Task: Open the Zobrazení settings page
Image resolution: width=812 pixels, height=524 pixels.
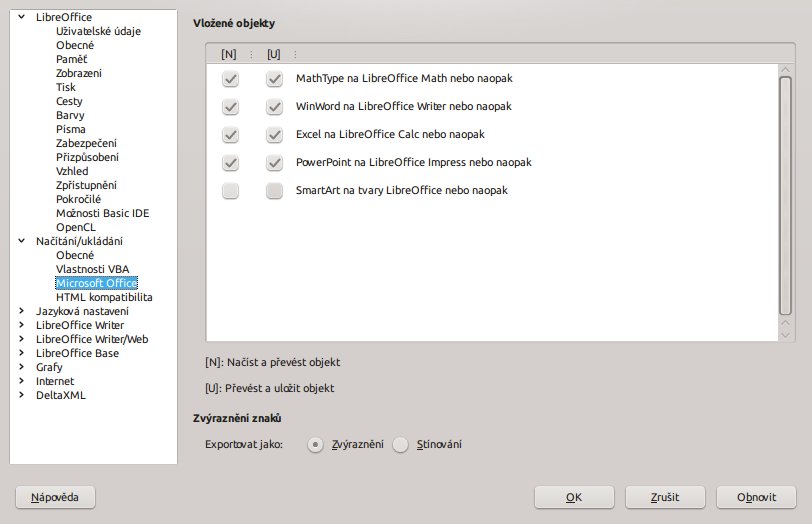Action: (79, 73)
